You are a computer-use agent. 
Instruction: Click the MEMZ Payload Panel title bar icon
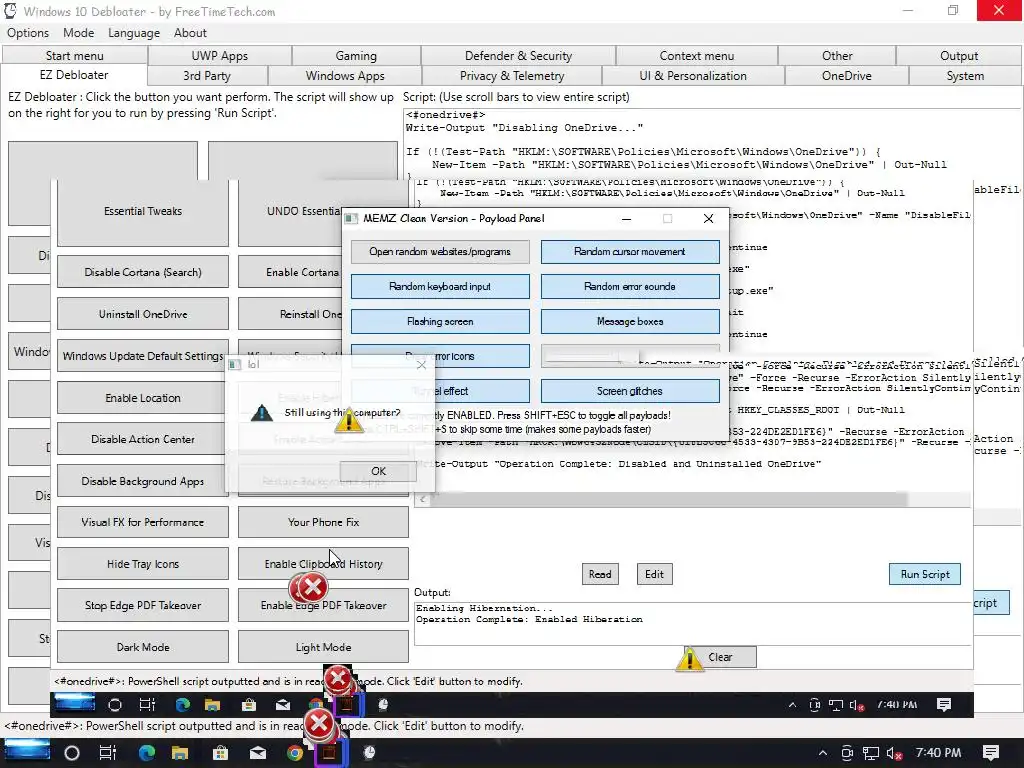pos(351,218)
